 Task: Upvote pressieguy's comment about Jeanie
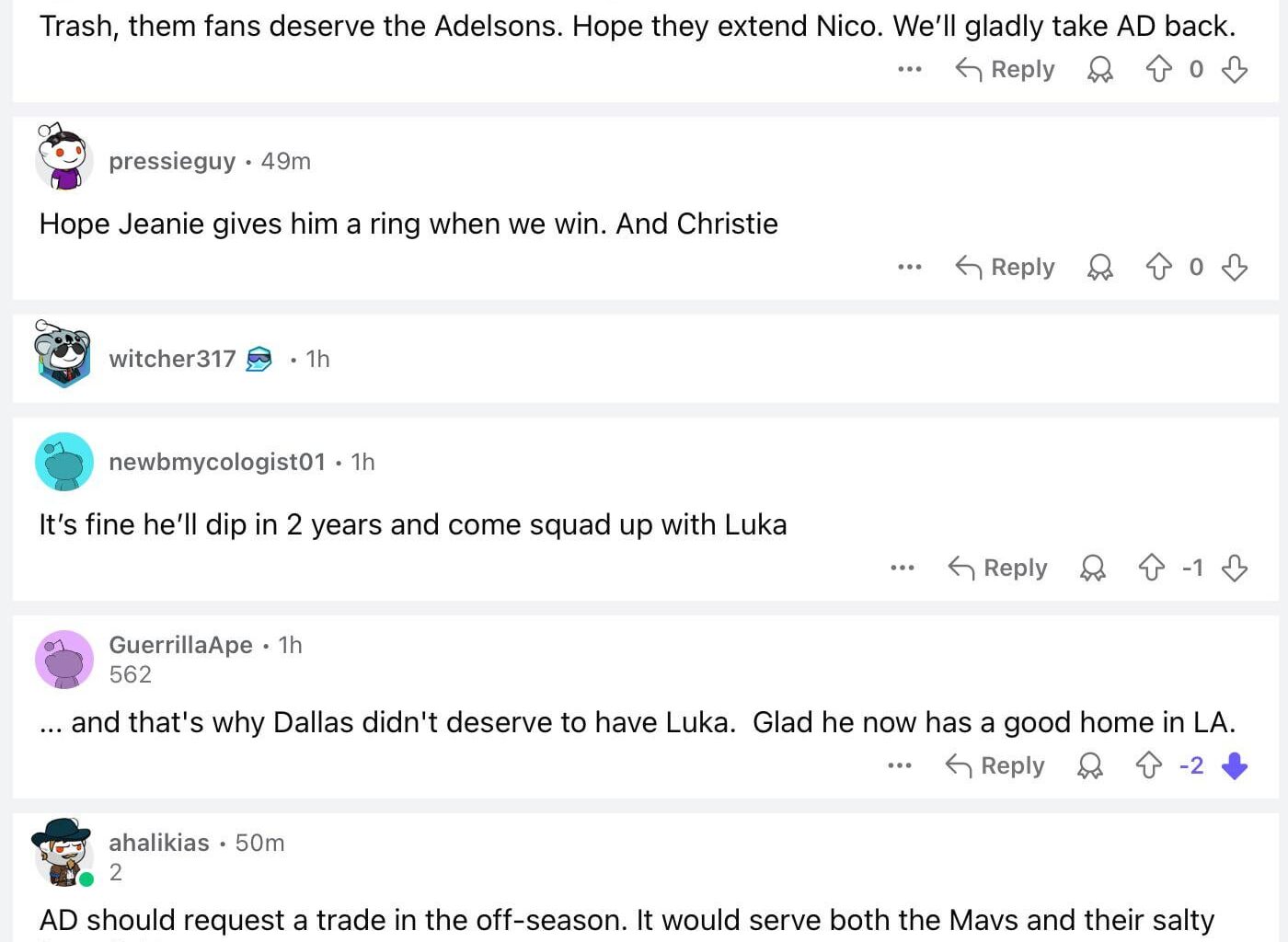(x=1157, y=267)
